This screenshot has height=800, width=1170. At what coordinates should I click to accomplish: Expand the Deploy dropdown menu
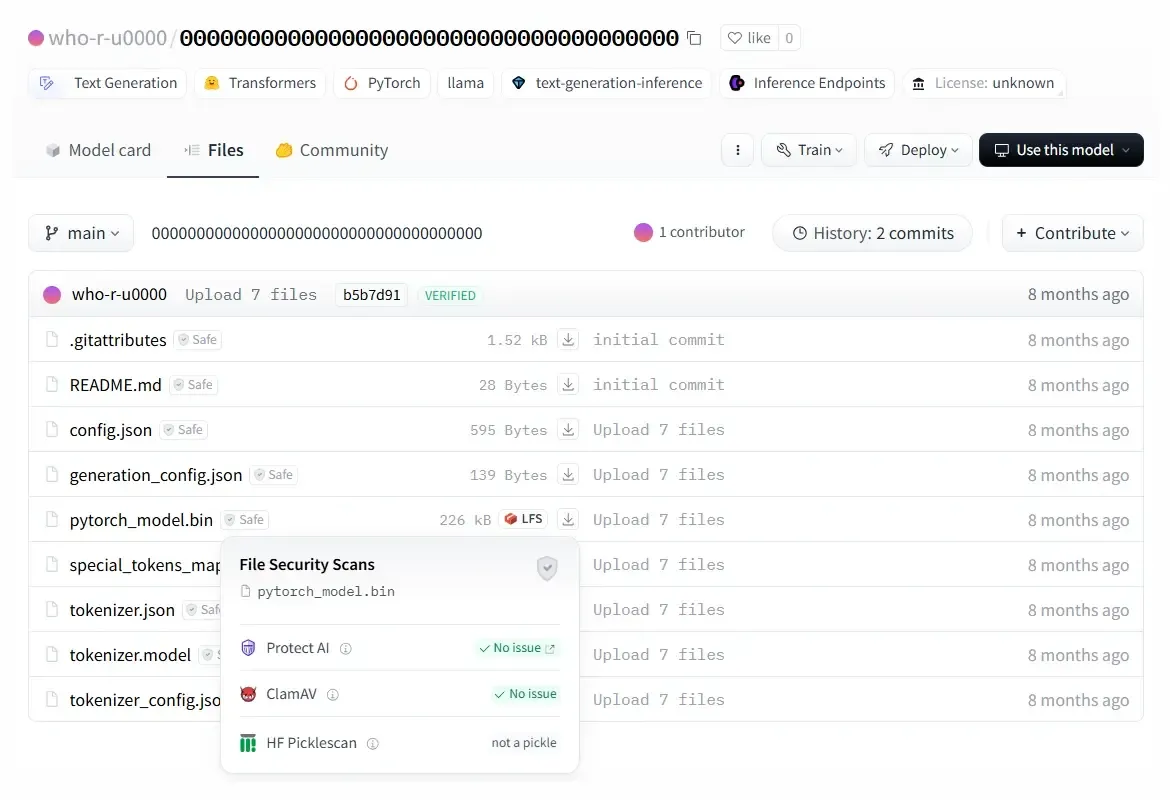pos(917,150)
